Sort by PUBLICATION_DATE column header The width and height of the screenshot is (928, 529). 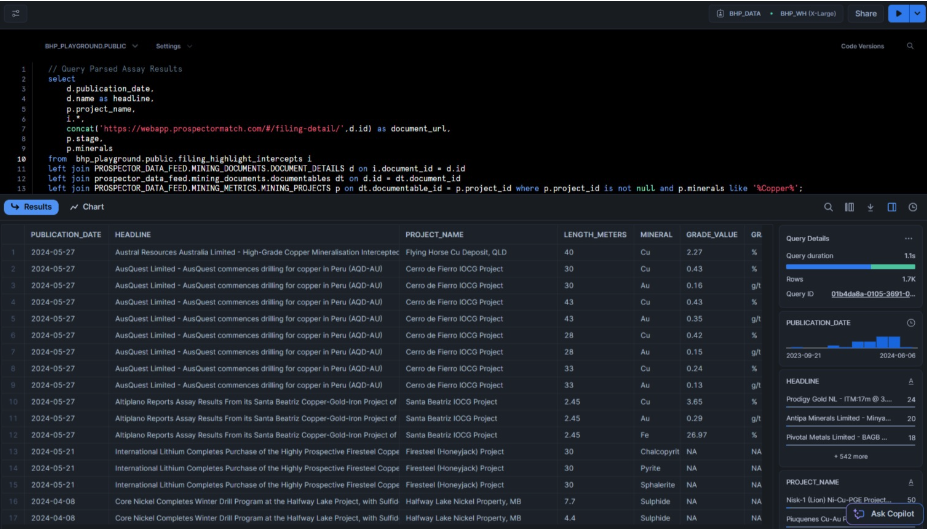click(66, 234)
